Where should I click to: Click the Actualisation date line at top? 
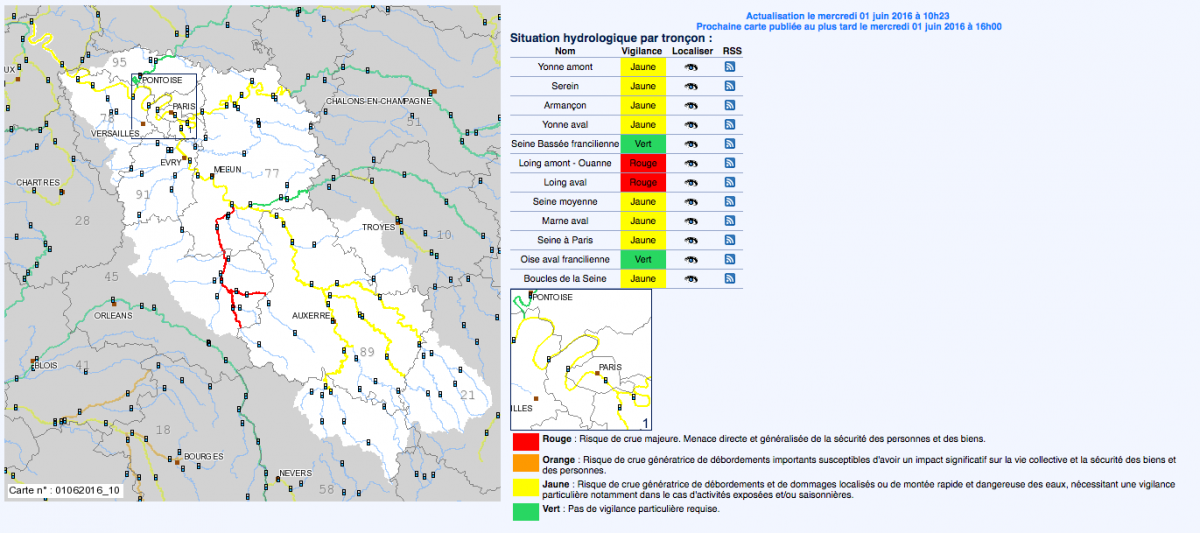848,17
